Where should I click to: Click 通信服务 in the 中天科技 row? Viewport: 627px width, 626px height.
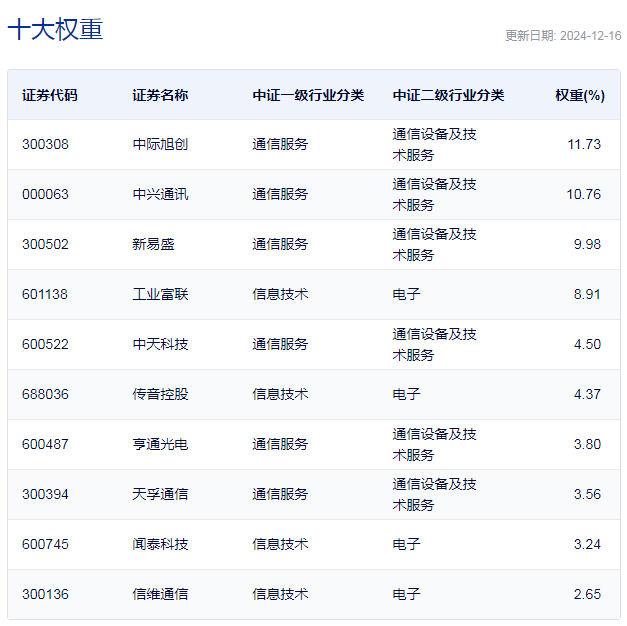280,344
